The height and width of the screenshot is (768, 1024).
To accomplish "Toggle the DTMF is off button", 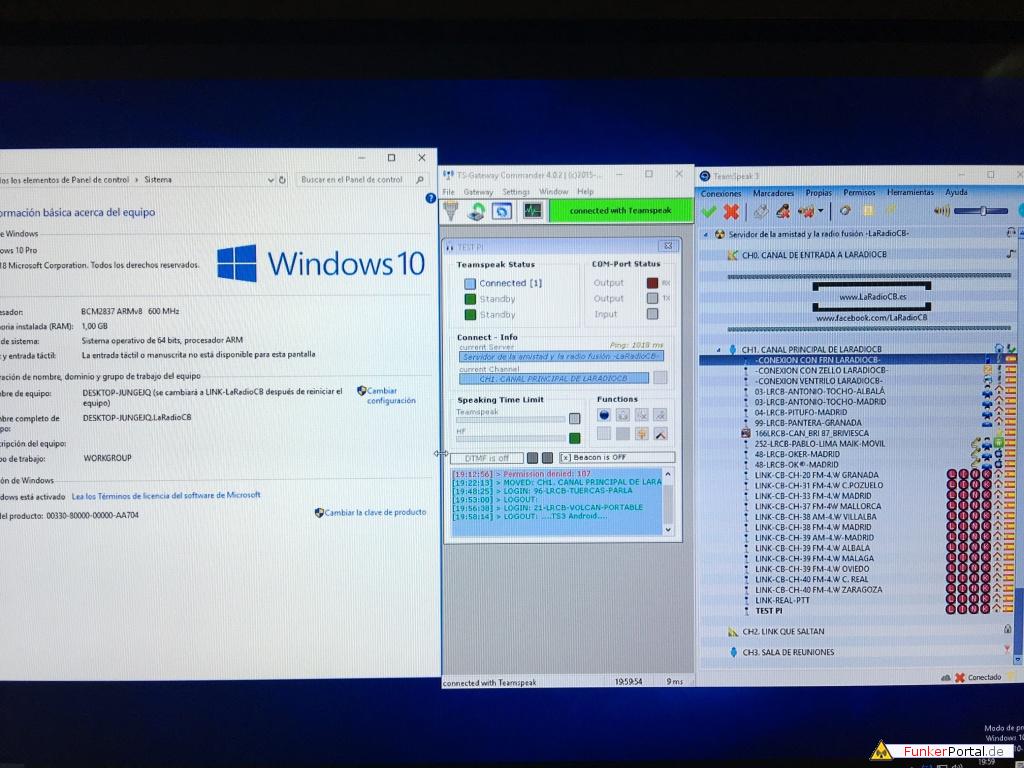I will [485, 458].
